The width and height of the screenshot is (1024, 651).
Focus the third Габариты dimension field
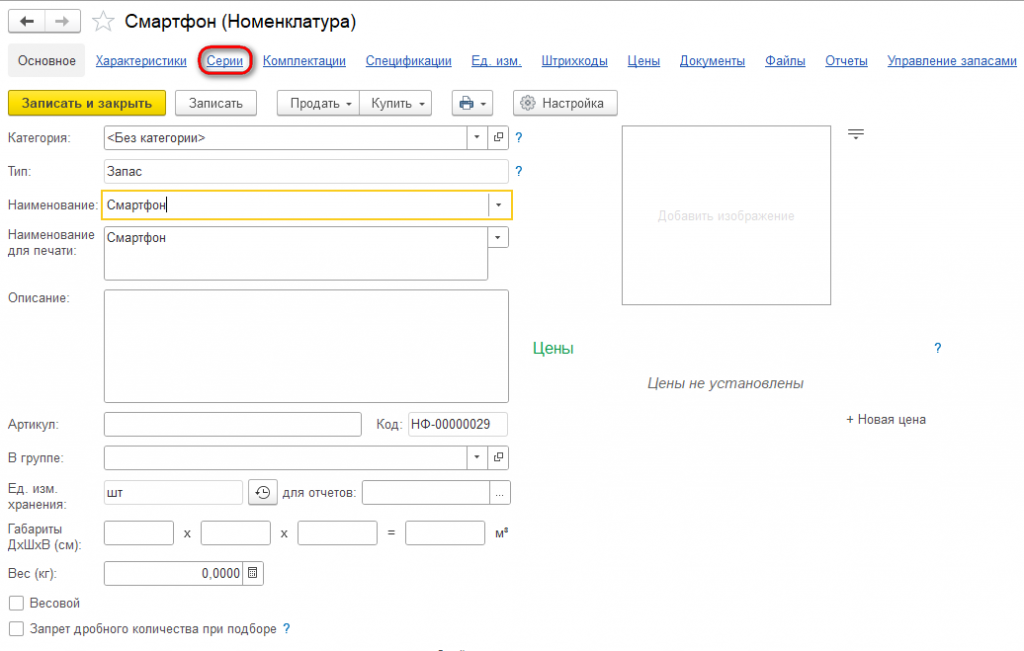[x=337, y=533]
